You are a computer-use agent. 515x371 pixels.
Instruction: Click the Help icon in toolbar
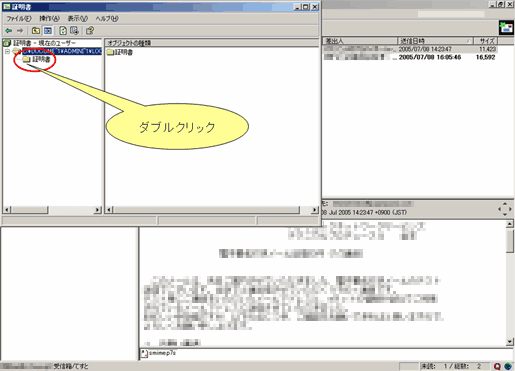pyautogui.click(x=89, y=31)
